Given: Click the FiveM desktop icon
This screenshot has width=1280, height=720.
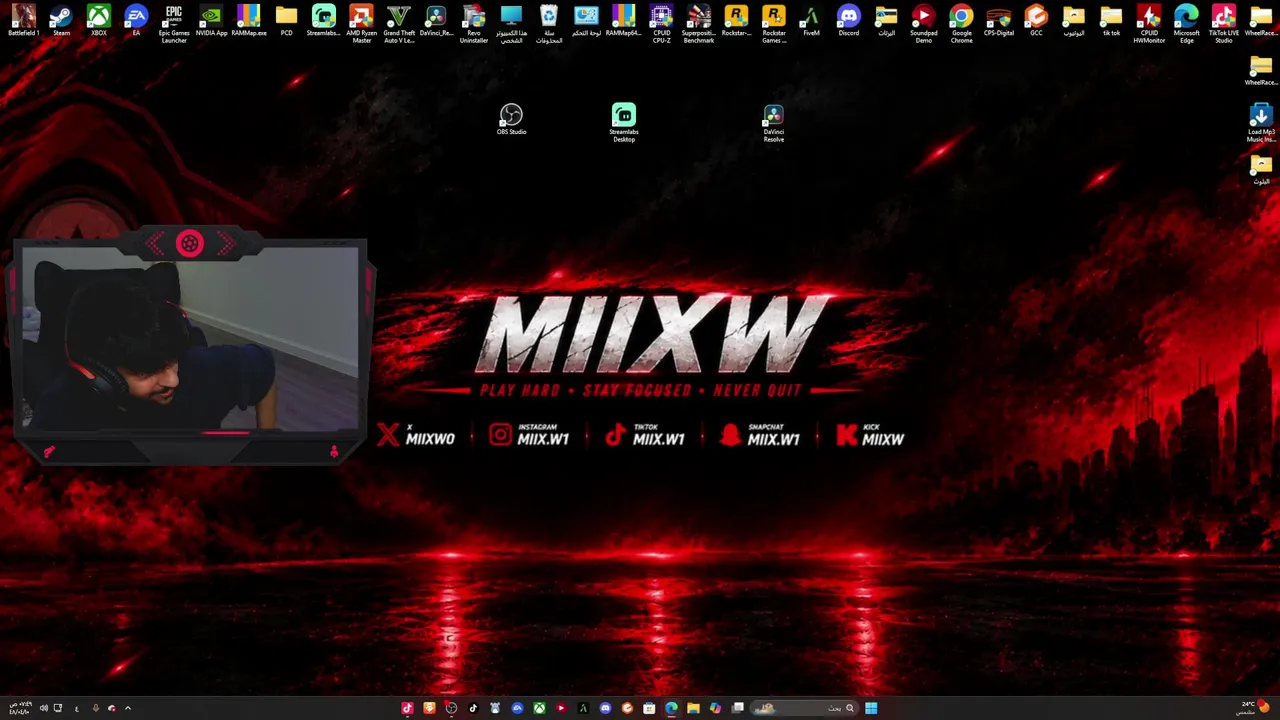Looking at the screenshot, I should click(811, 21).
